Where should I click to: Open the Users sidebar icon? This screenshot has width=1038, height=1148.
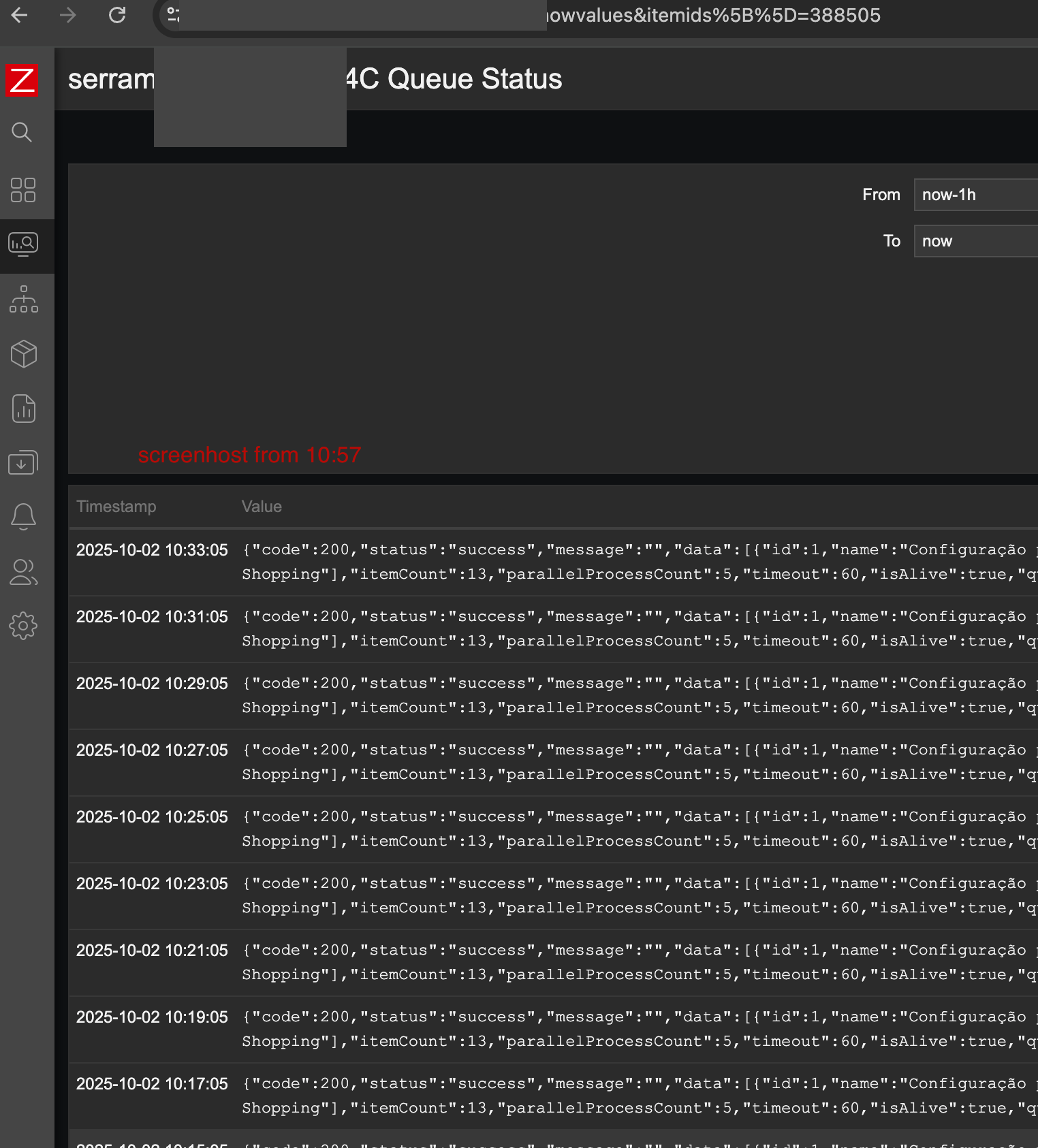(23, 572)
